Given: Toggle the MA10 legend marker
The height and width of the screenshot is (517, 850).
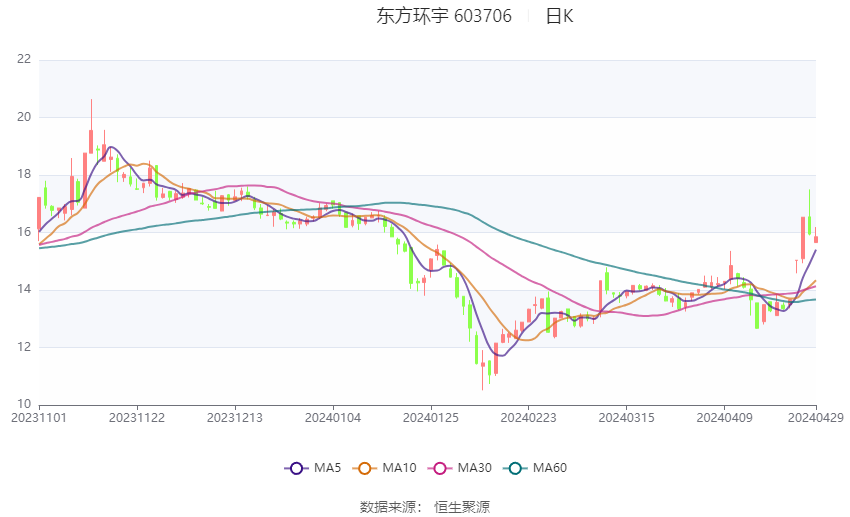Looking at the screenshot, I should pyautogui.click(x=365, y=468).
